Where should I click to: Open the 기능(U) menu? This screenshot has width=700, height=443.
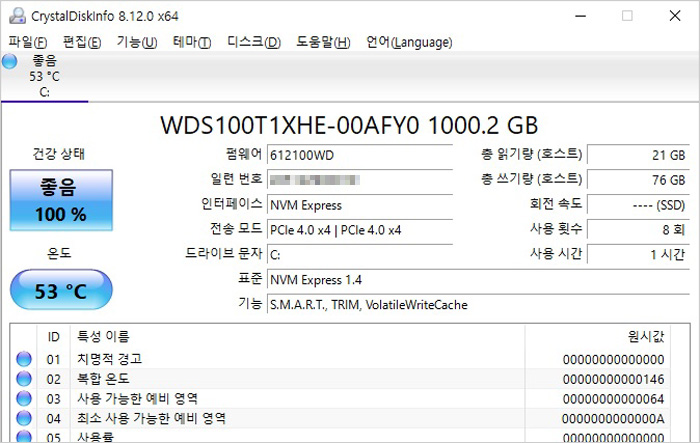click(x=137, y=42)
